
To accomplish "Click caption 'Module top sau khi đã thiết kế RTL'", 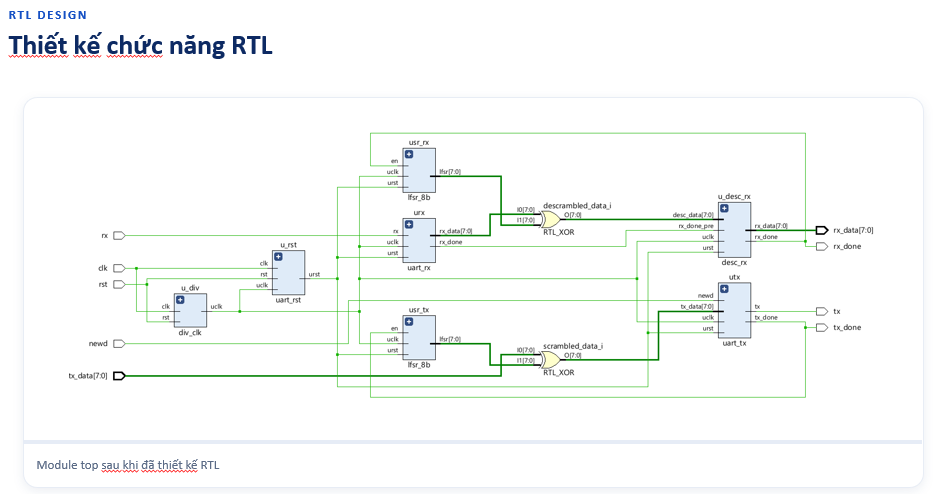I will coord(128,465).
